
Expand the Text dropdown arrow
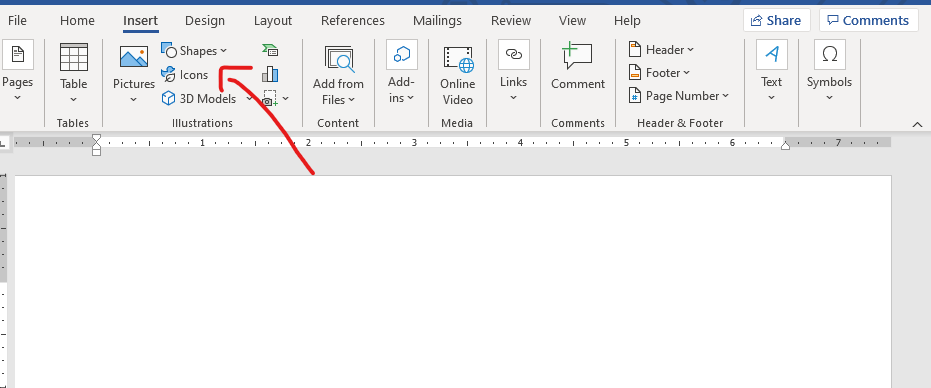click(772, 97)
